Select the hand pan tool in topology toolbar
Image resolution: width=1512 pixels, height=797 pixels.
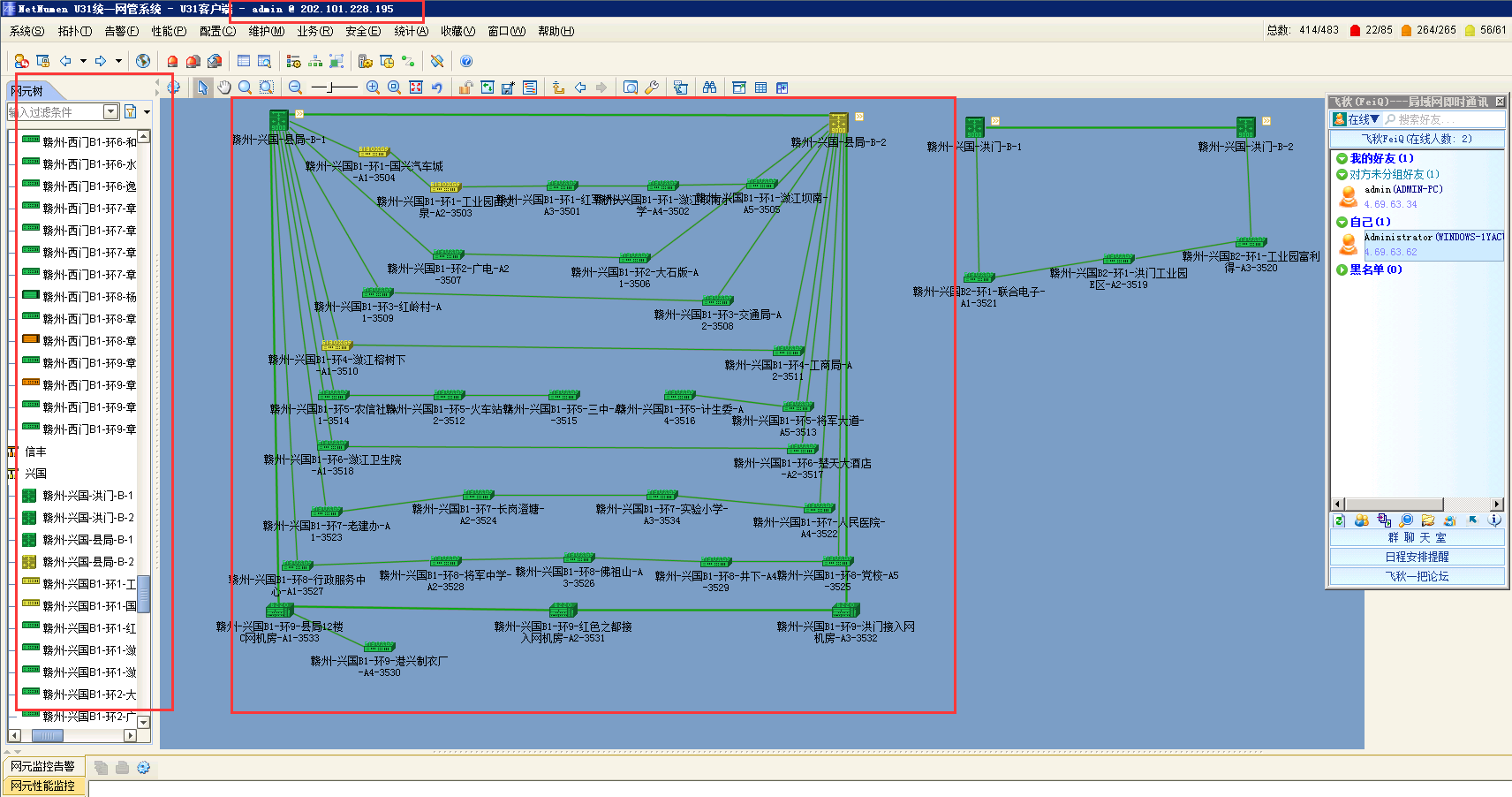[224, 87]
